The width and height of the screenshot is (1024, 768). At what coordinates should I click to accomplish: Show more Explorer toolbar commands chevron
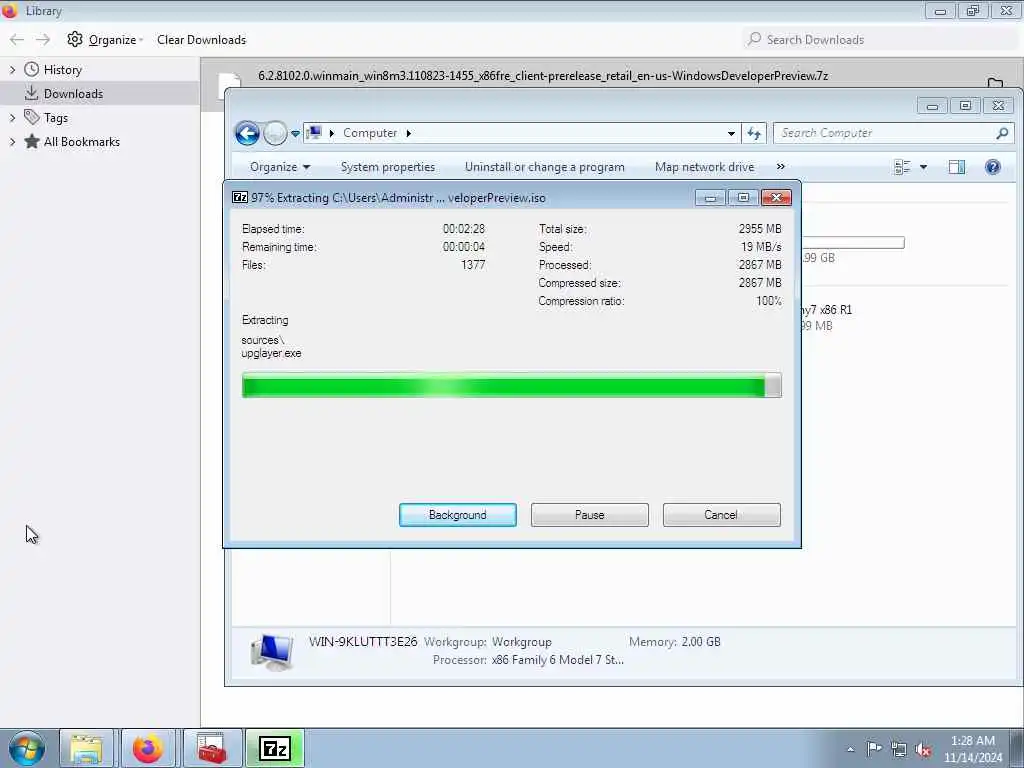click(x=780, y=167)
